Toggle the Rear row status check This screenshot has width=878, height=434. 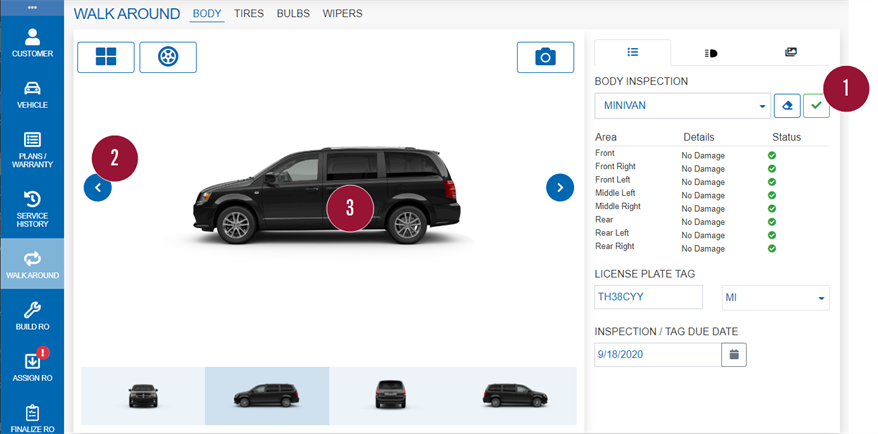772,222
